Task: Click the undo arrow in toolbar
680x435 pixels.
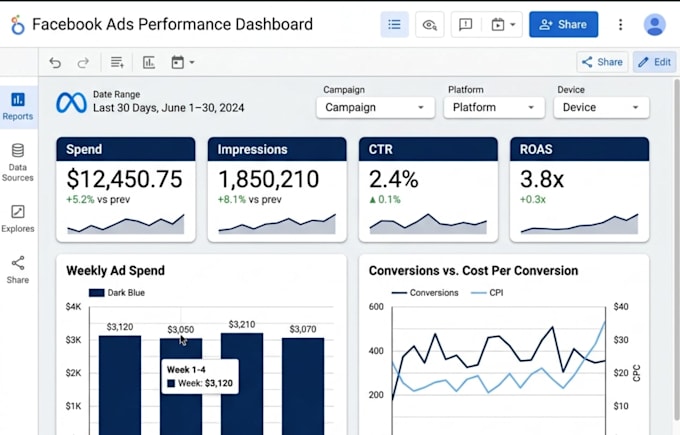Action: [55, 63]
